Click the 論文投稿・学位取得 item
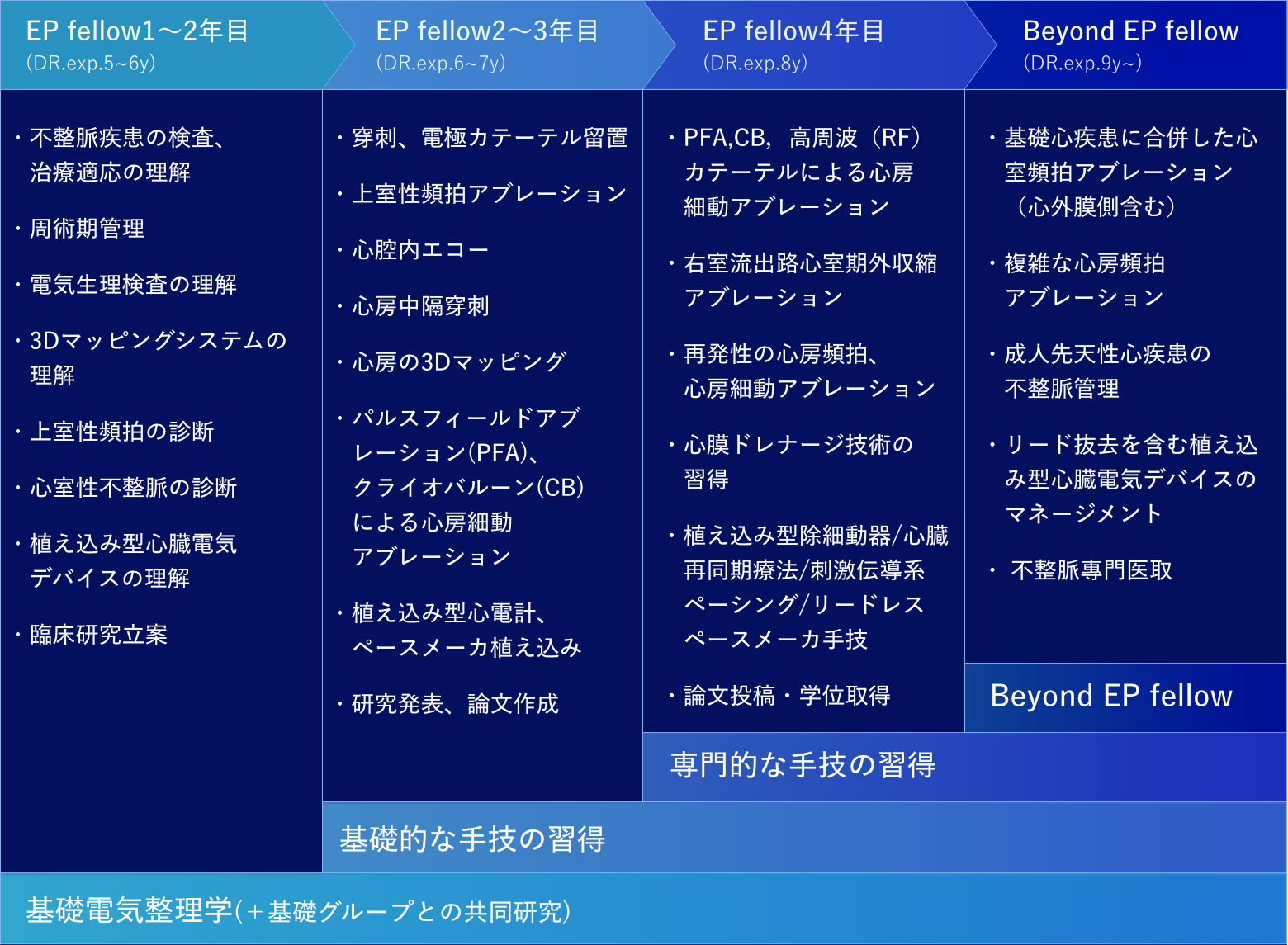 pyautogui.click(x=786, y=696)
